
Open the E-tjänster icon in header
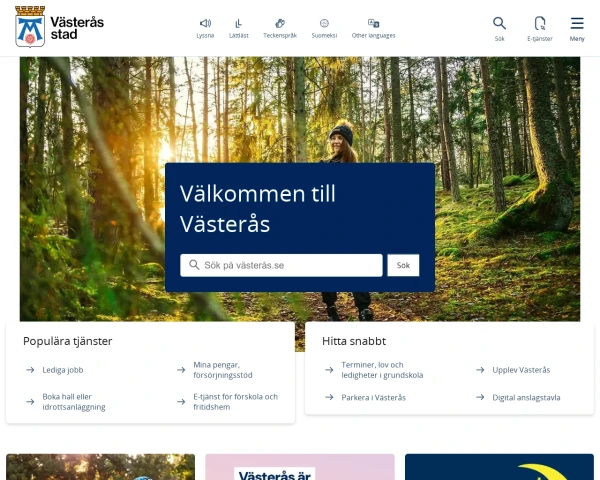click(540, 23)
